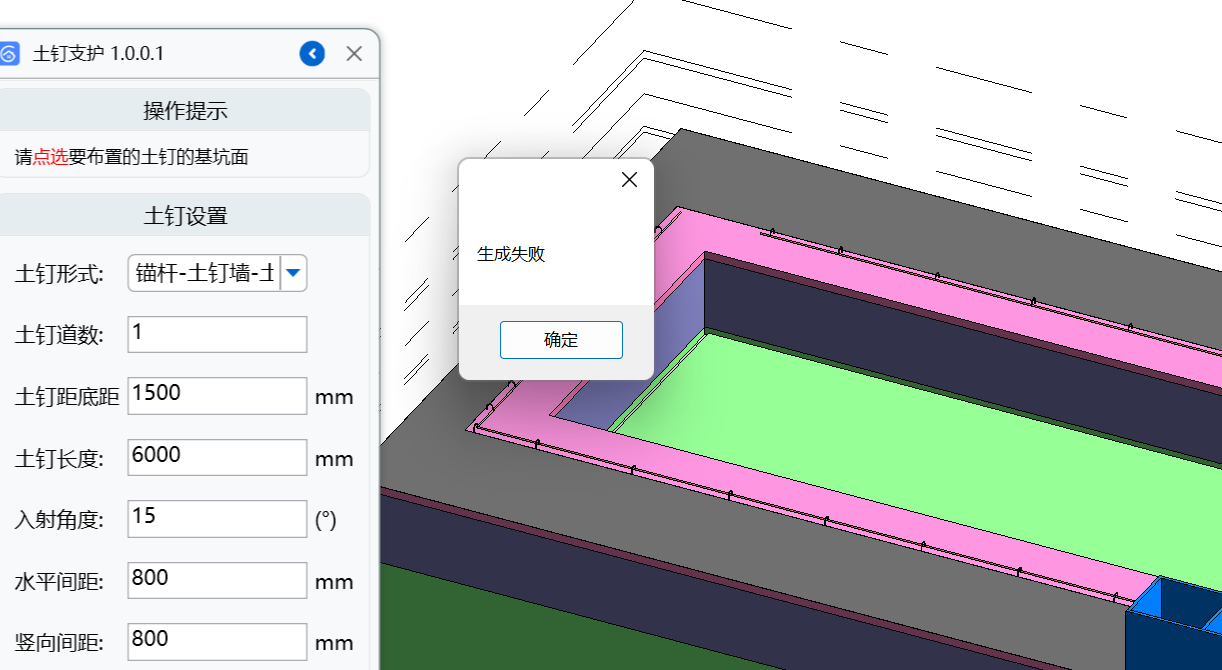
Task: Focus the 竖向间距 input box
Action: (217, 641)
